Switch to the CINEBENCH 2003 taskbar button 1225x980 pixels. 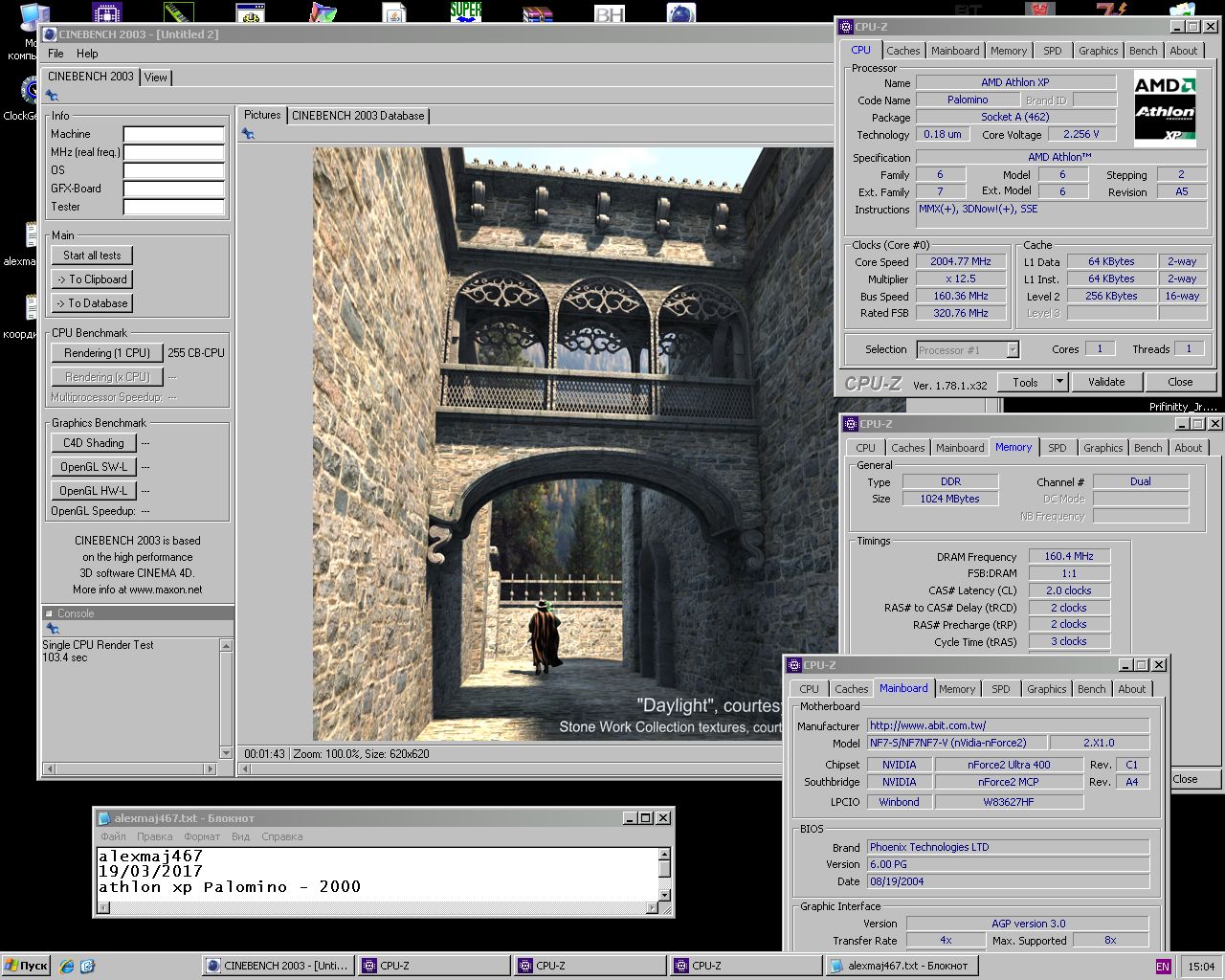point(278,966)
